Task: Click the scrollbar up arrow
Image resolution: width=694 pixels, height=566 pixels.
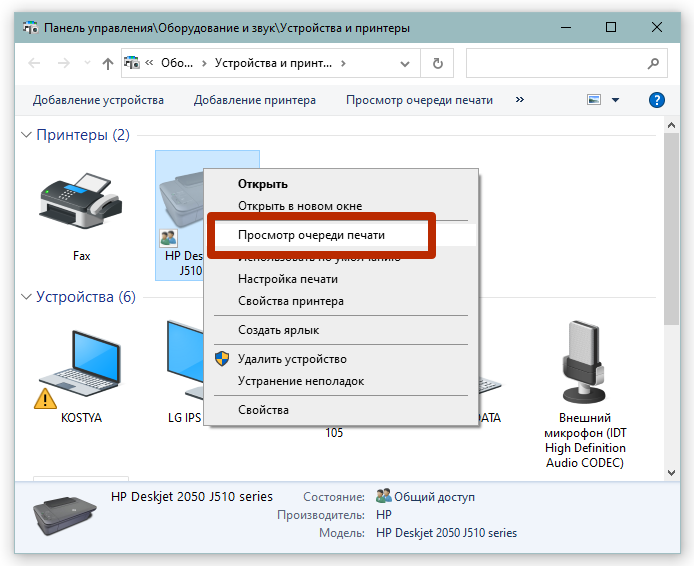Action: click(x=671, y=125)
